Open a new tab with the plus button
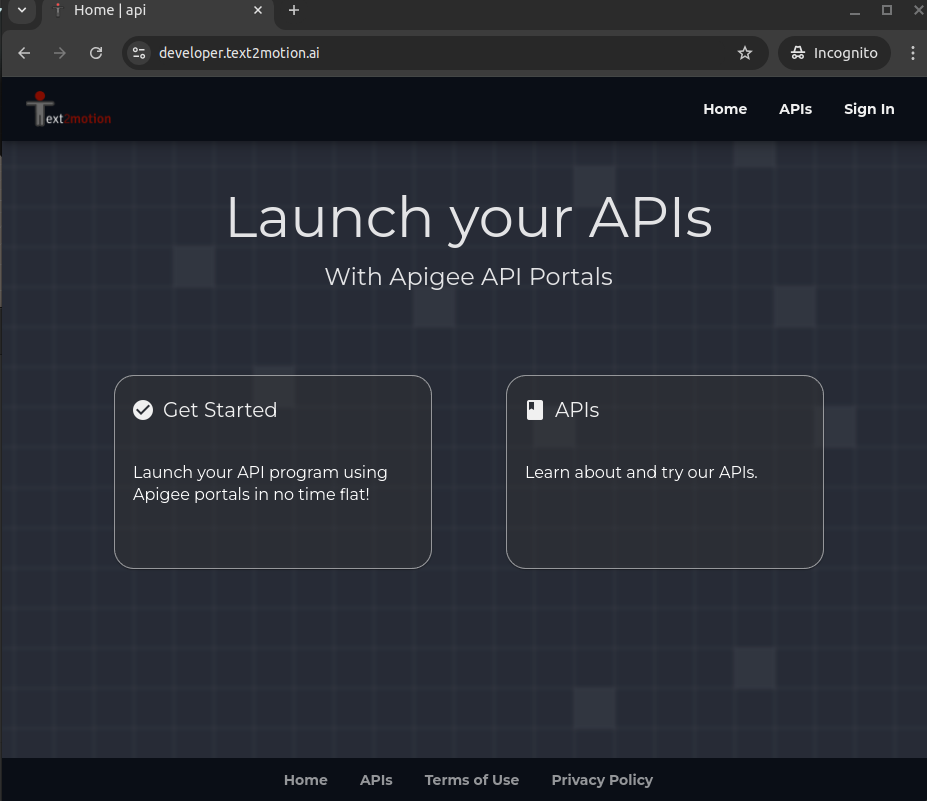 pos(294,10)
